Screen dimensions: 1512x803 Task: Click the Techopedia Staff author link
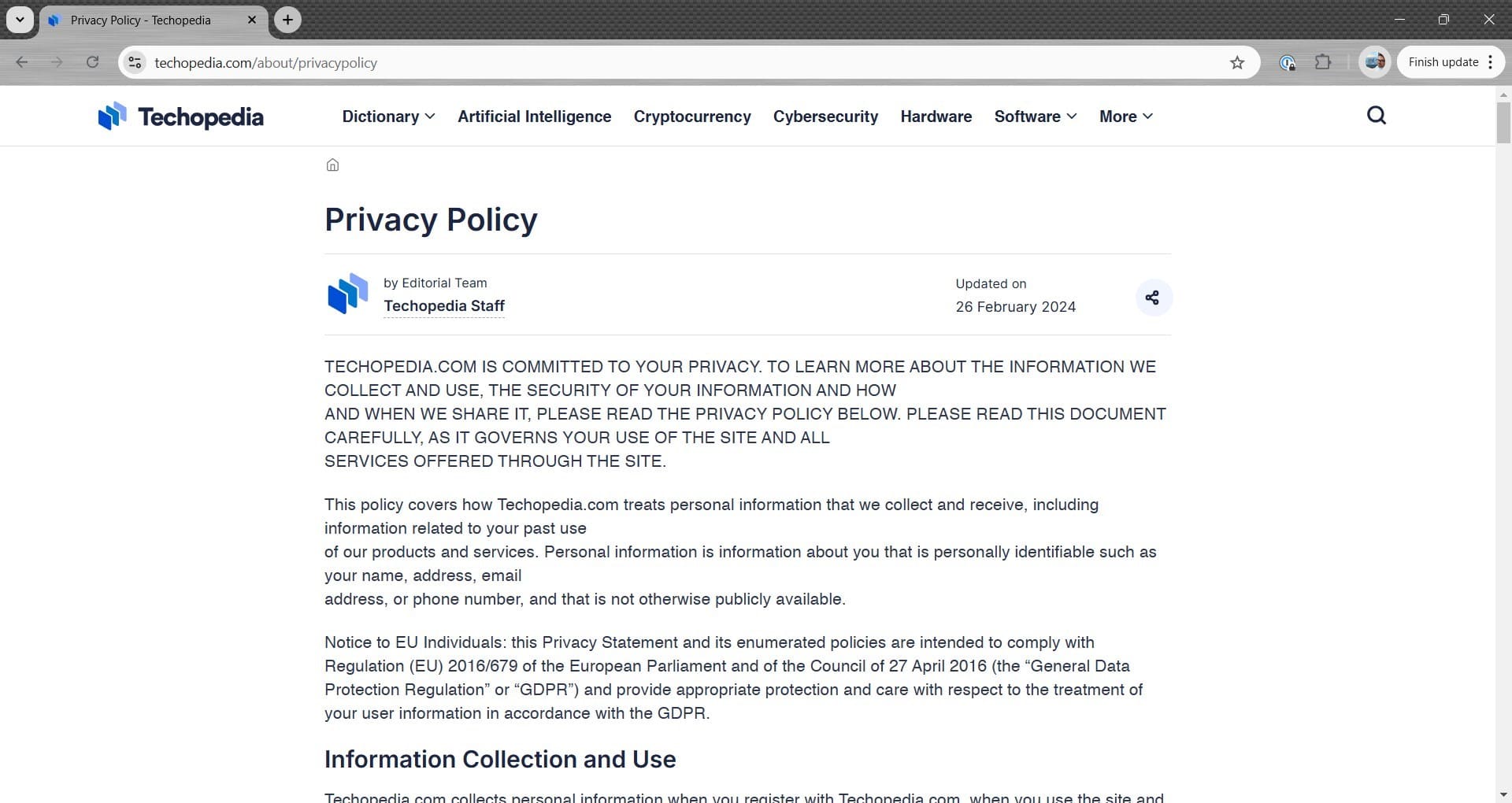(x=444, y=306)
